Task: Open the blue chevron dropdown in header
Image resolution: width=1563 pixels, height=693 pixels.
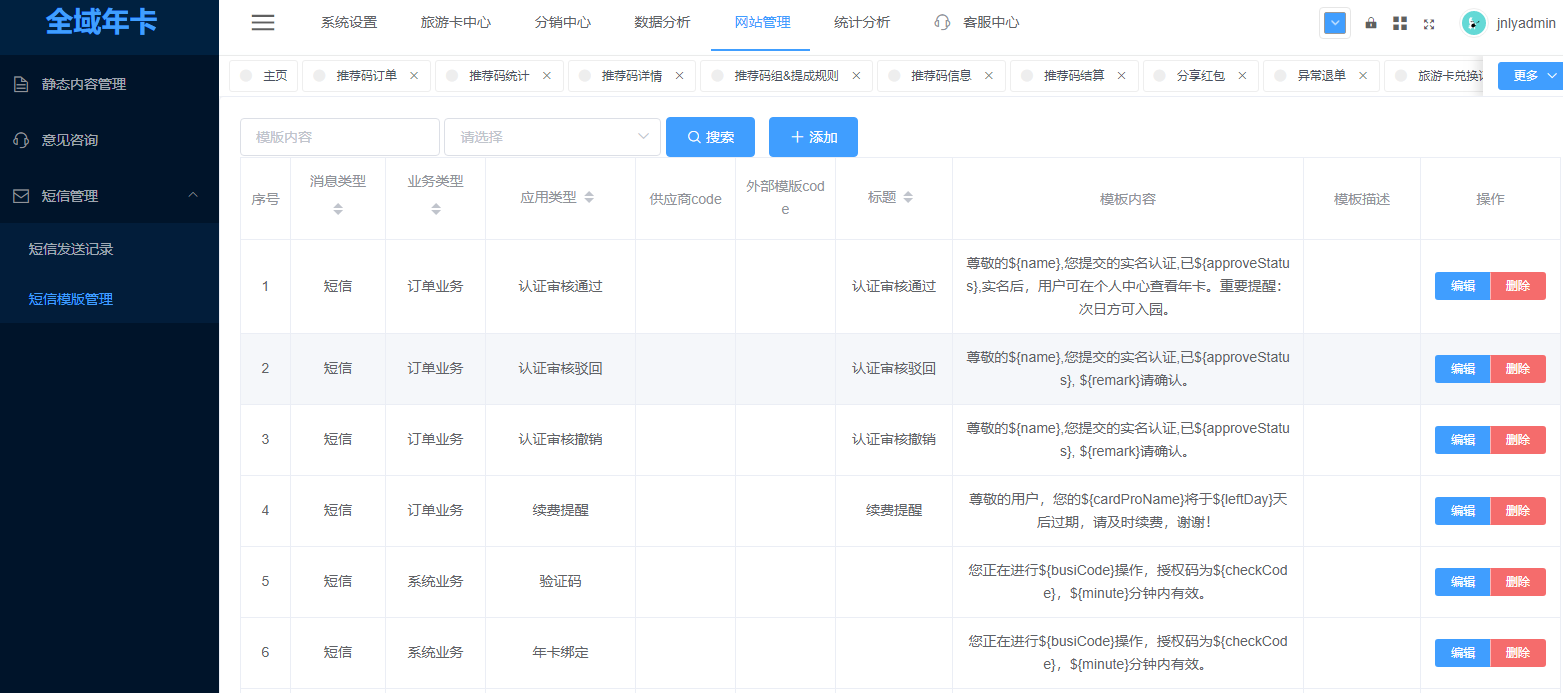Action: pos(1335,23)
